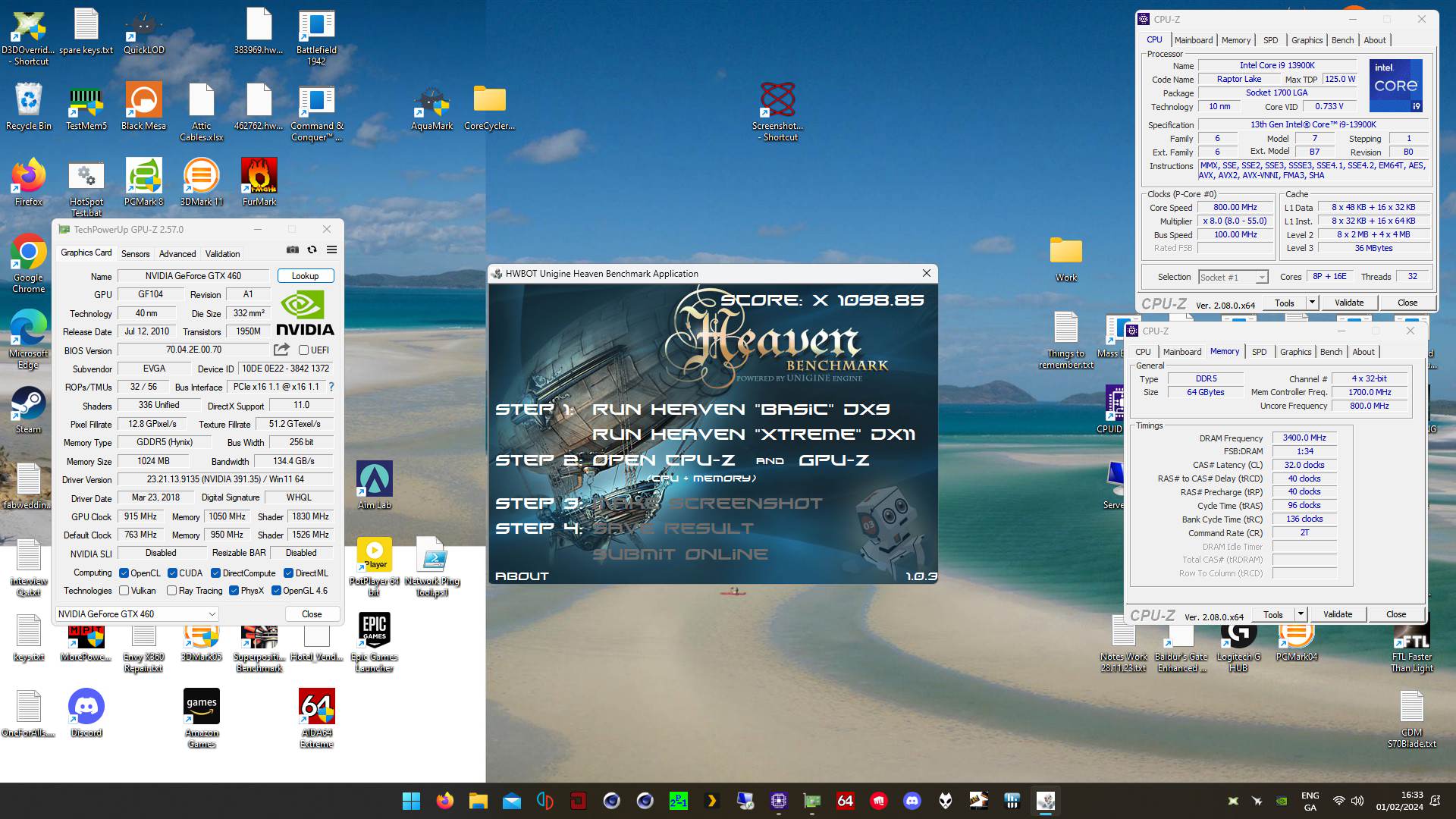Click the Lookup button in GPU-Z
Viewport: 1456px width, 819px height.
[306, 276]
